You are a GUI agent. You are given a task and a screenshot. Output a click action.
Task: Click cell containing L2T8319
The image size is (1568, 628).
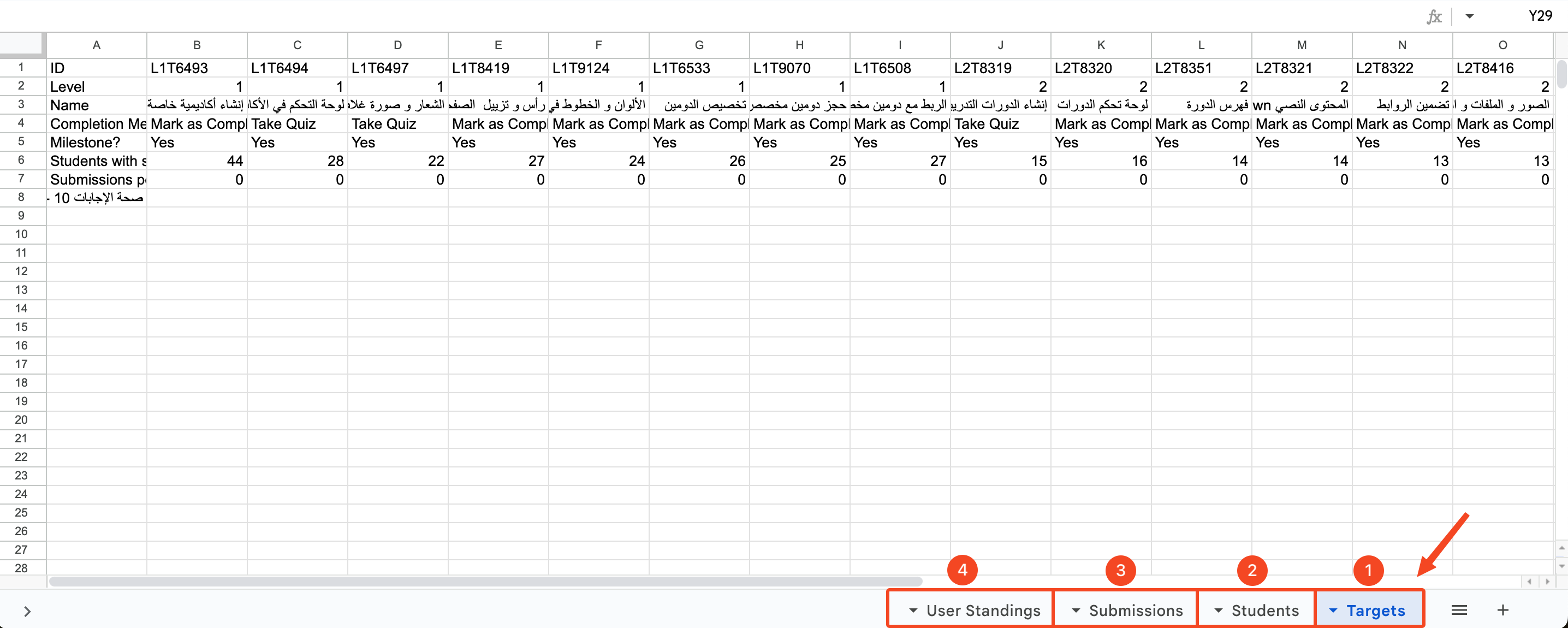pyautogui.click(x=1000, y=68)
